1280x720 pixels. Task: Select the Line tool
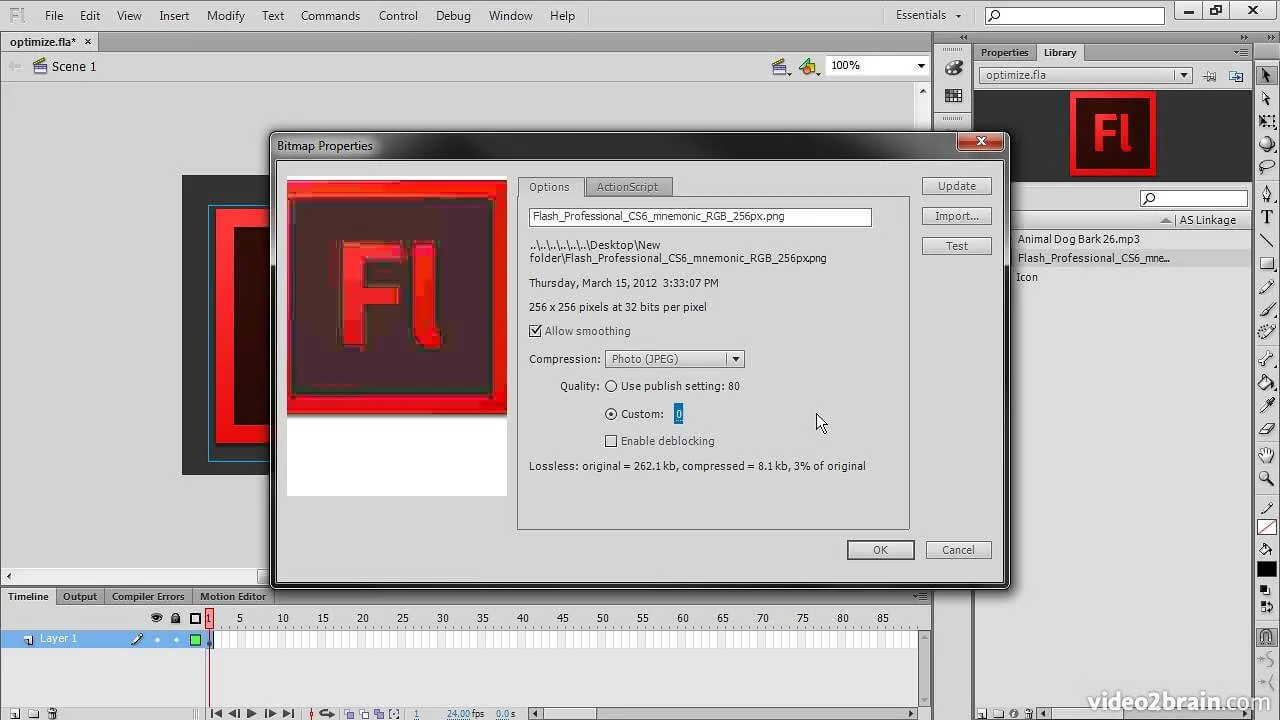pos(1266,240)
